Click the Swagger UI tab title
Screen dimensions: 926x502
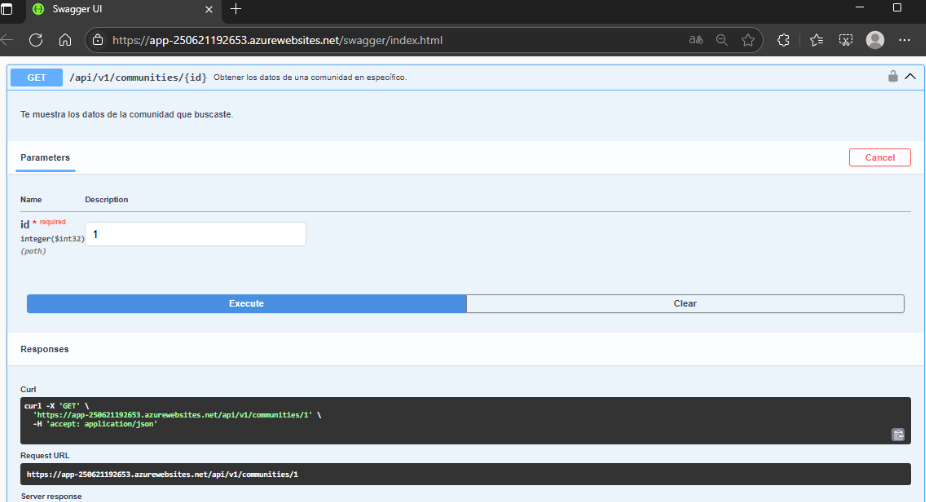(x=77, y=9)
